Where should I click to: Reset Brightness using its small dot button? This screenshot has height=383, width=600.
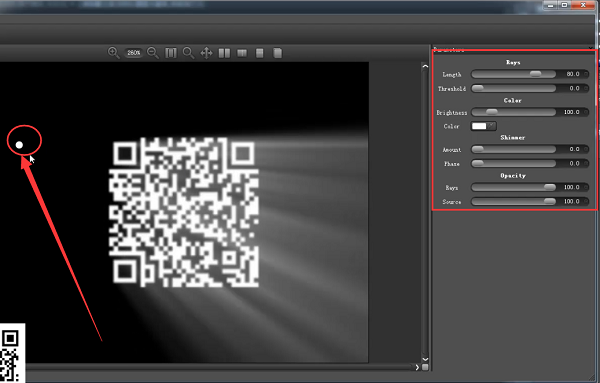[586, 112]
